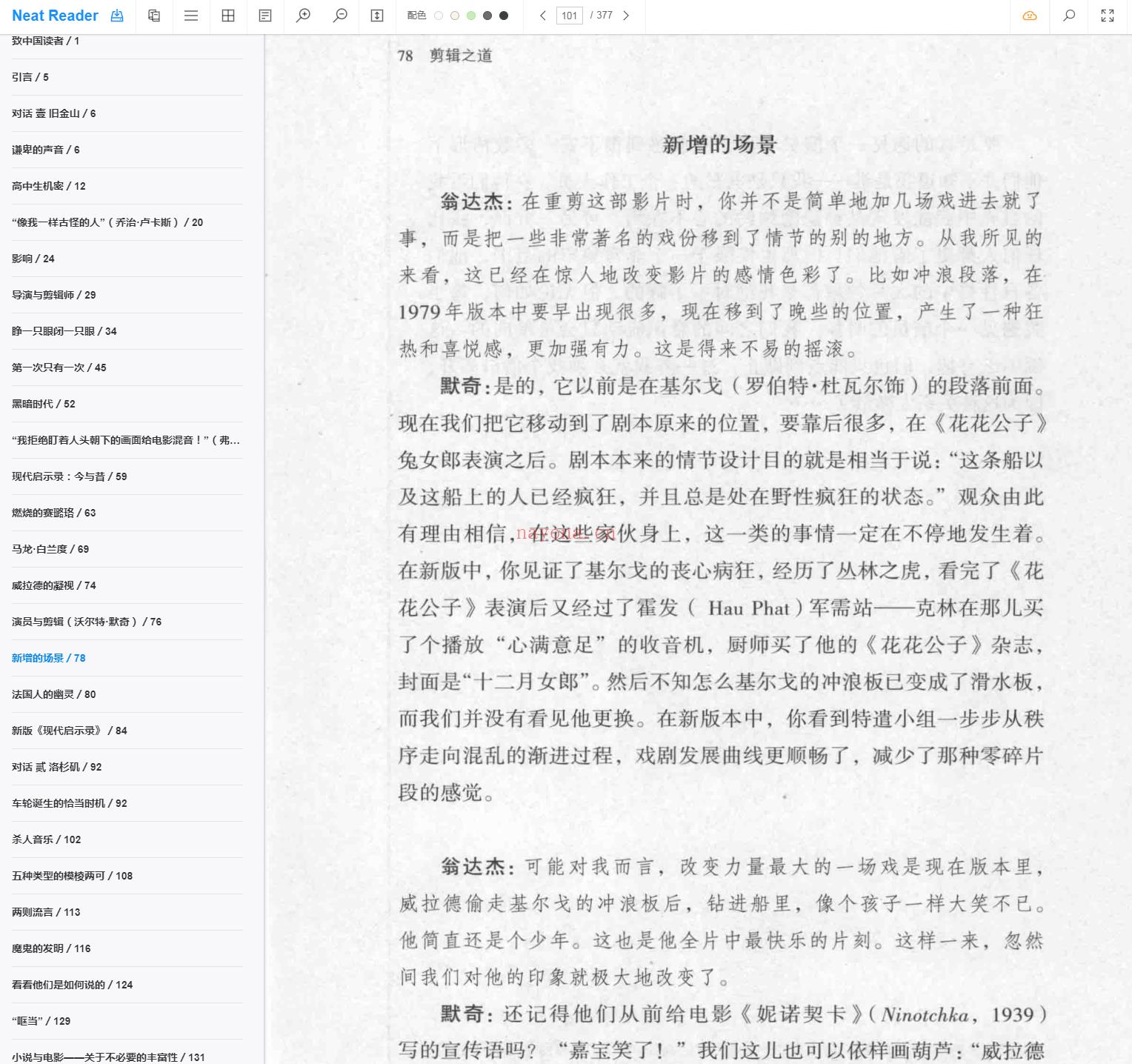1132x1064 pixels.
Task: Open chapter 导演与剪辑师 / 29
Action: (54, 295)
